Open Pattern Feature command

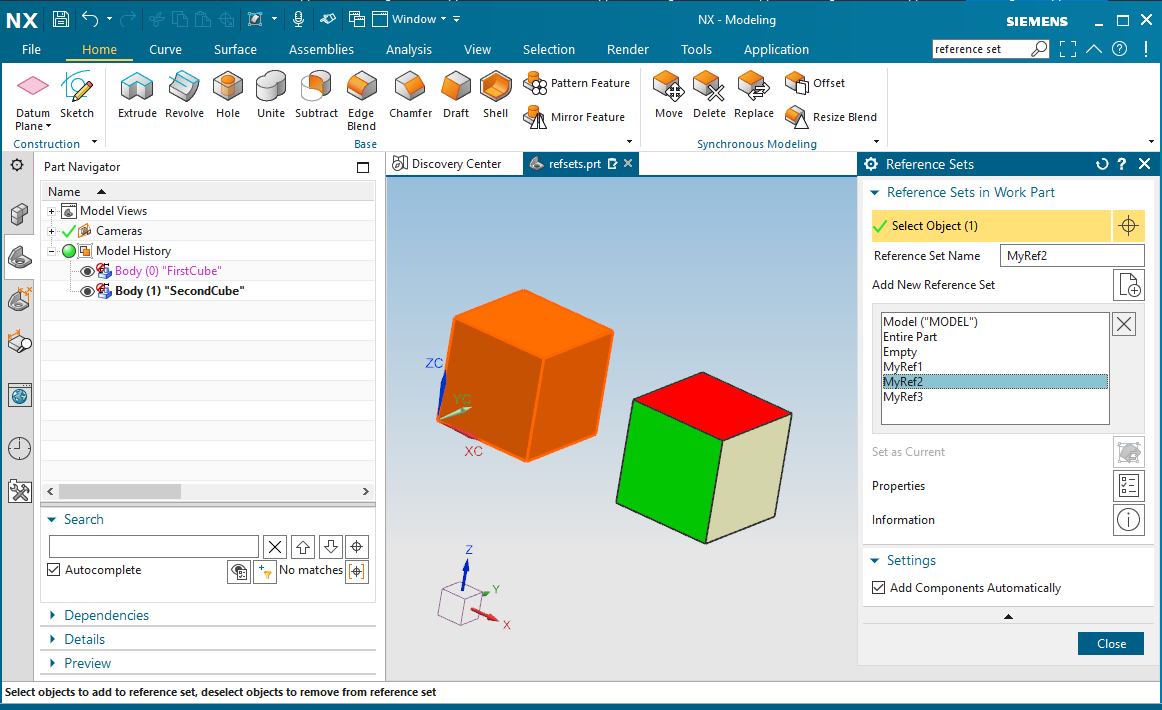point(577,83)
